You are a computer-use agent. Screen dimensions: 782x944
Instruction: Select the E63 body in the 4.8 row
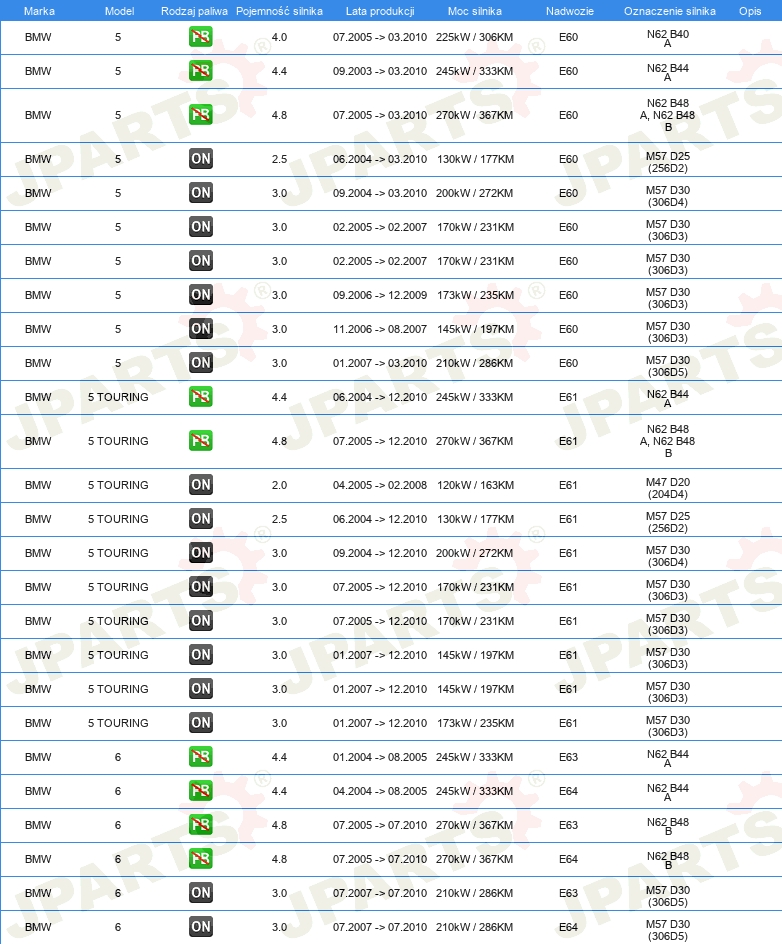pos(568,825)
